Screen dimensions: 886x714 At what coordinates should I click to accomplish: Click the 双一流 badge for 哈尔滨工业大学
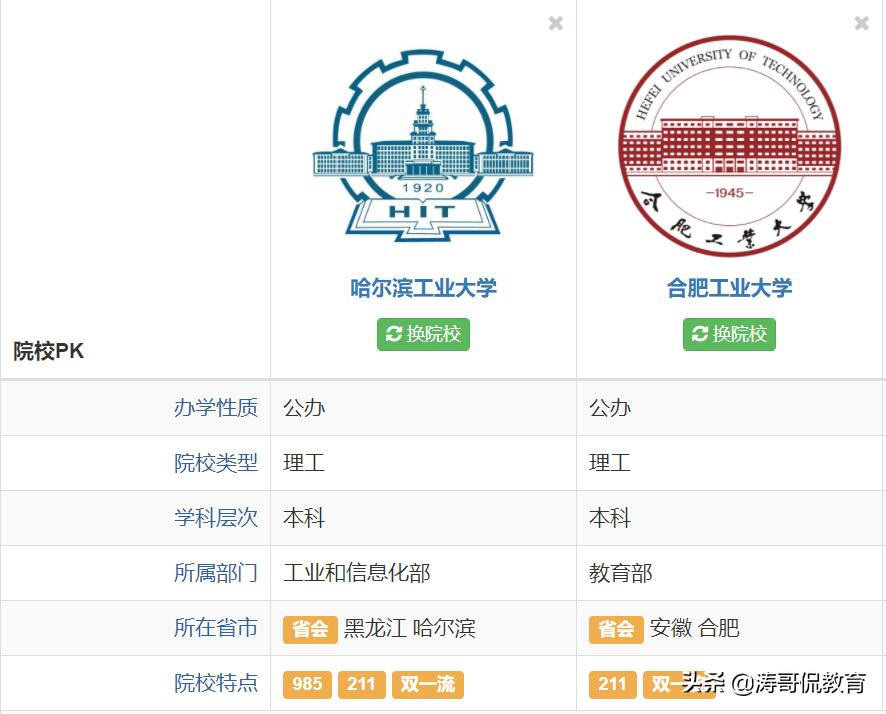click(427, 685)
